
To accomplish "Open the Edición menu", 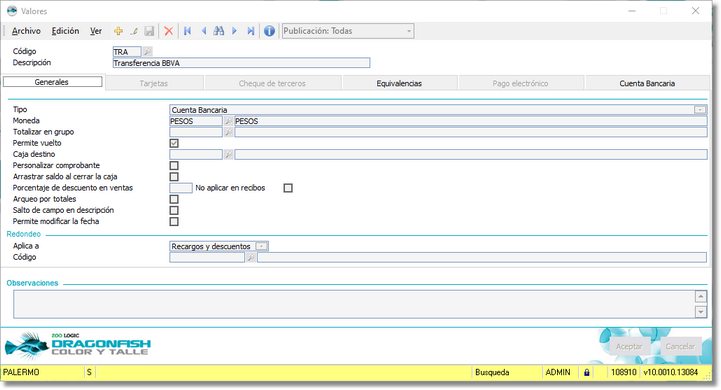I will click(x=65, y=31).
